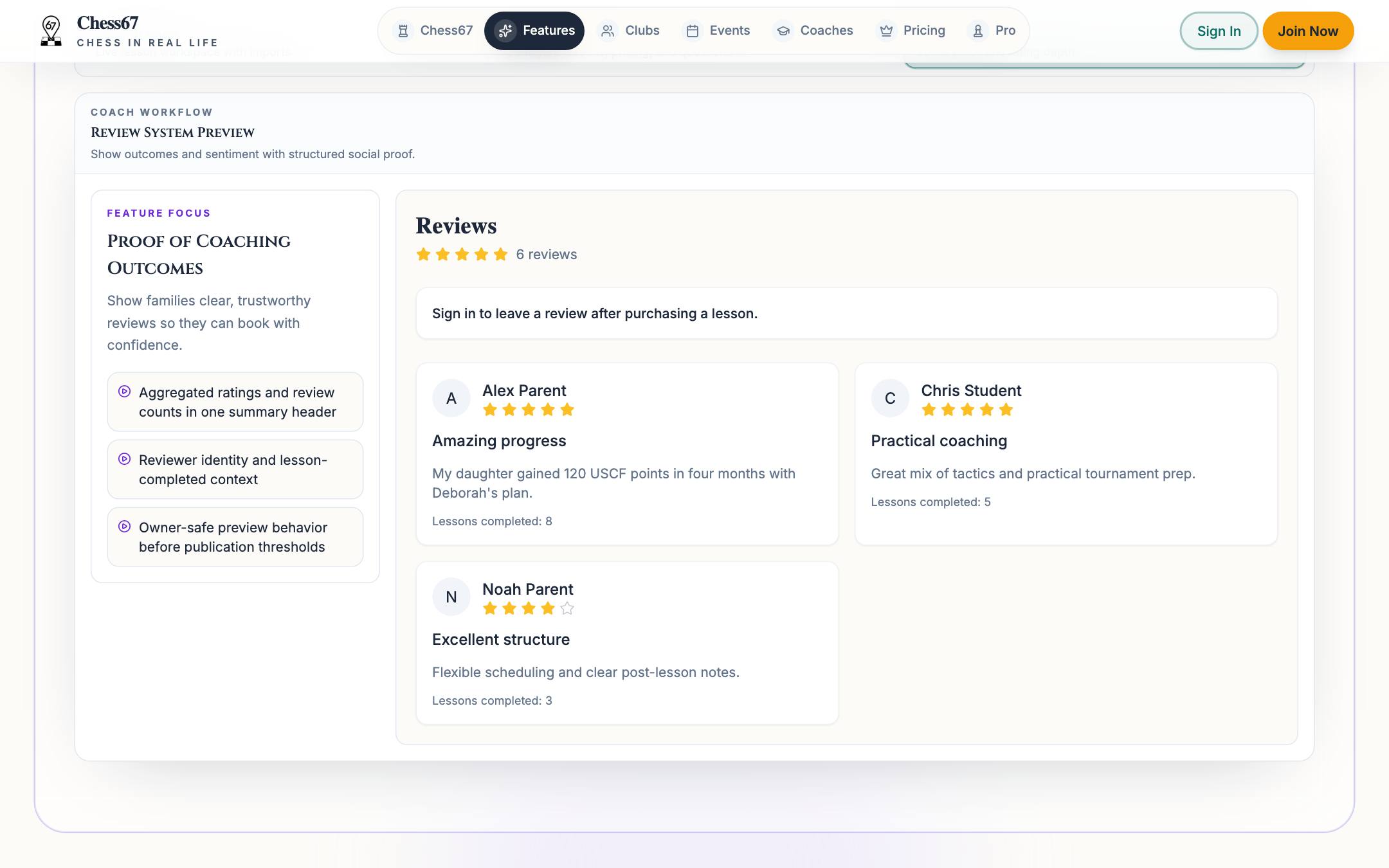Open the Pricing nav item
Viewport: 1389px width, 868px height.
pyautogui.click(x=912, y=31)
